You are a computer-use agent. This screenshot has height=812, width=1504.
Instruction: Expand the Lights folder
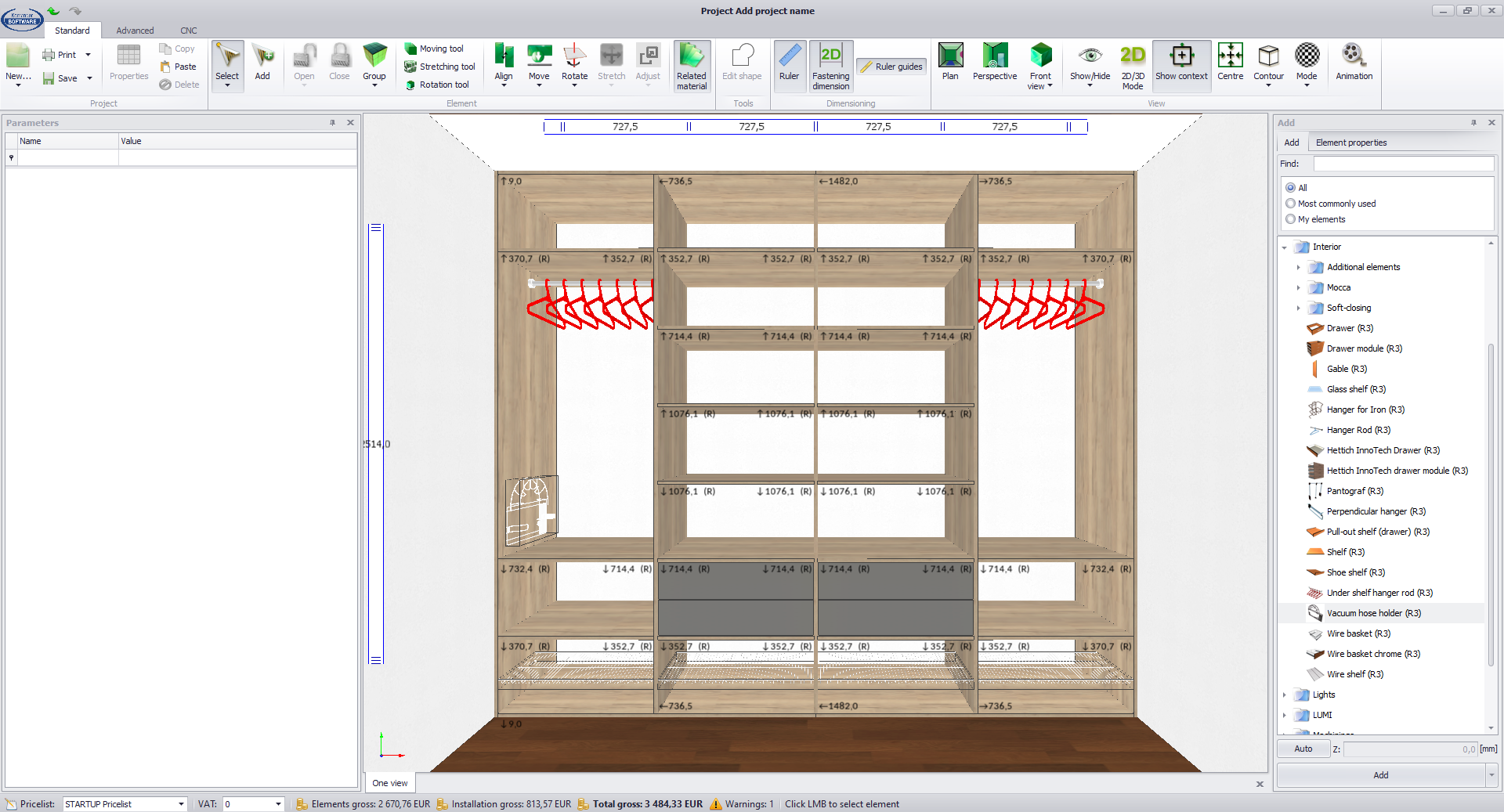[x=1285, y=695]
